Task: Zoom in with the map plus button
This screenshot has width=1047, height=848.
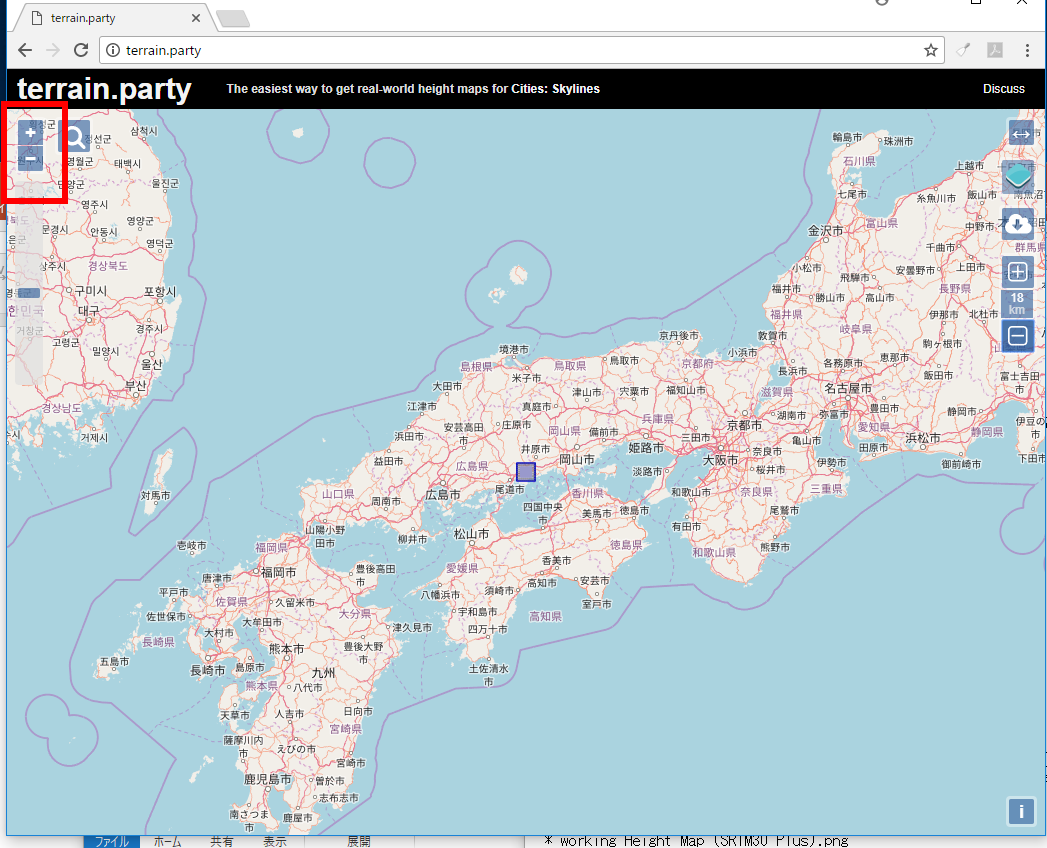Action: click(x=31, y=133)
